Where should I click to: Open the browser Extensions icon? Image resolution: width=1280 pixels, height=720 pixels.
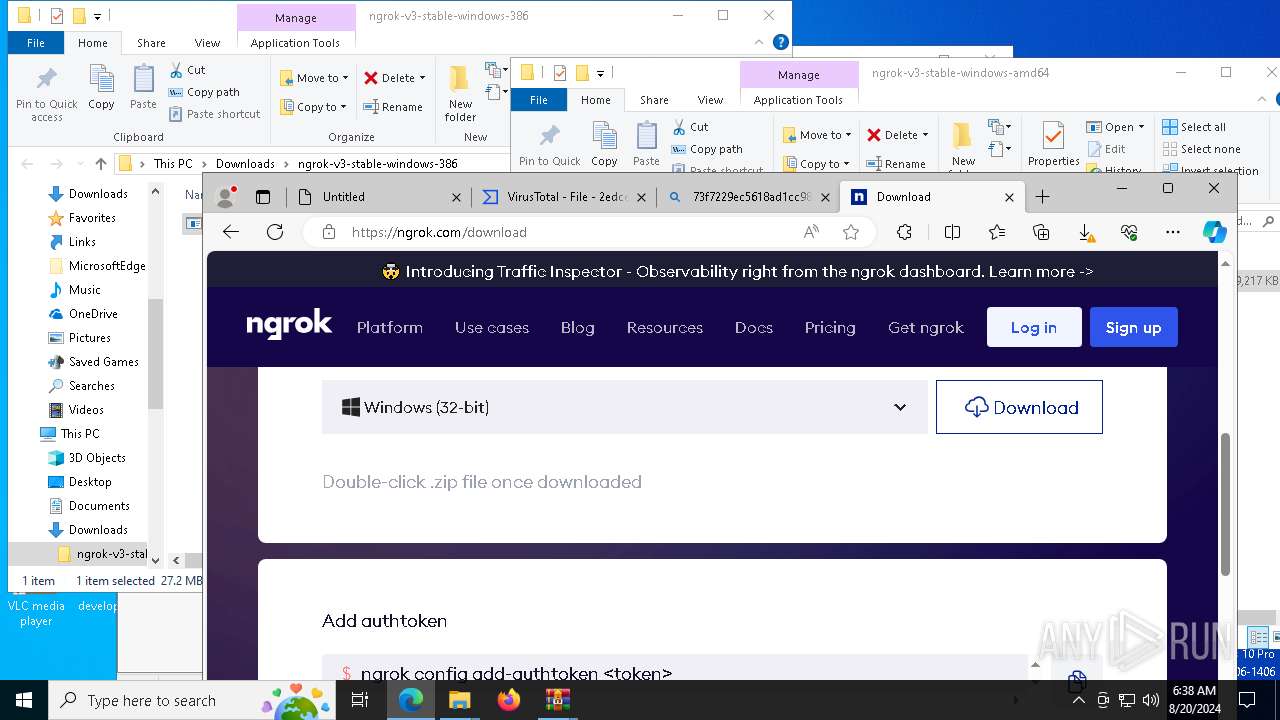coord(904,232)
